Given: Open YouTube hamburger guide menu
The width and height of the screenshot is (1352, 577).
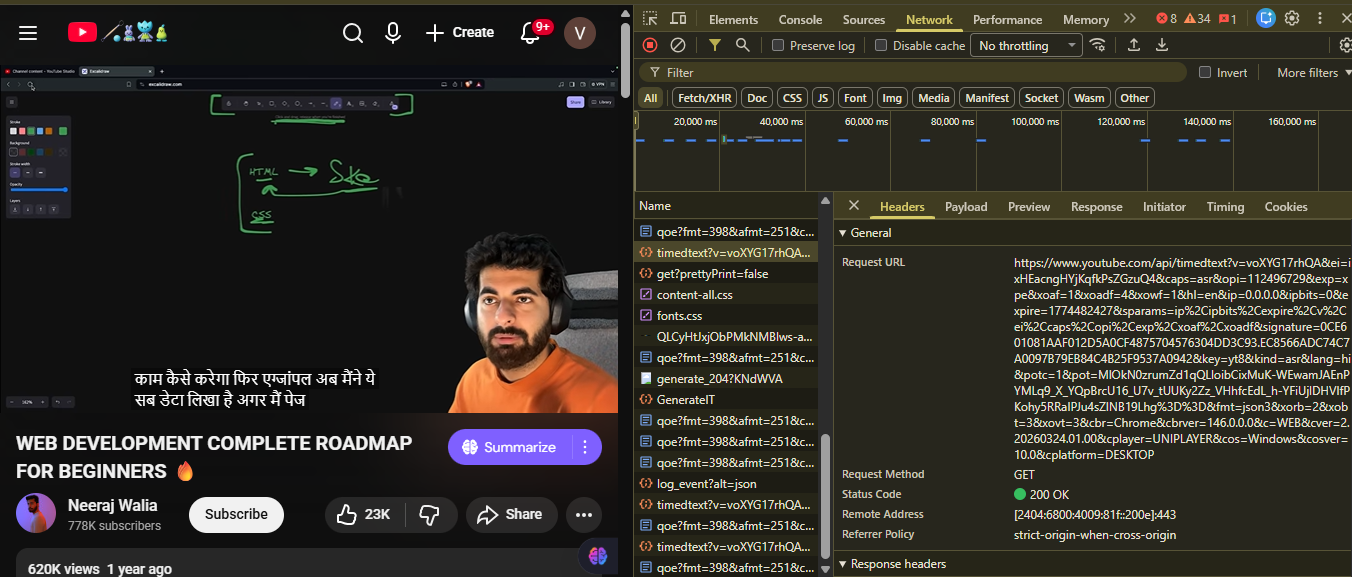Looking at the screenshot, I should [x=28, y=33].
